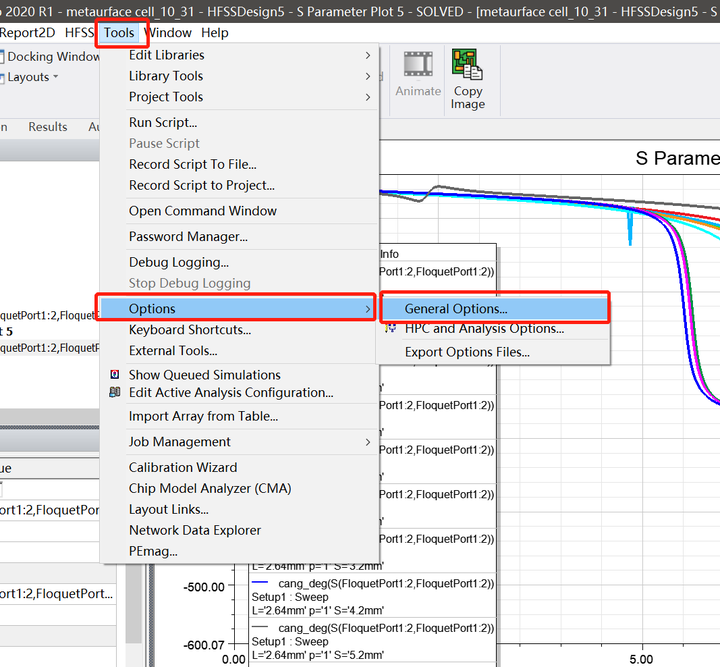Screen dimensions: 720x667
Task: Click the S Parameter plot title
Action: pos(677,158)
